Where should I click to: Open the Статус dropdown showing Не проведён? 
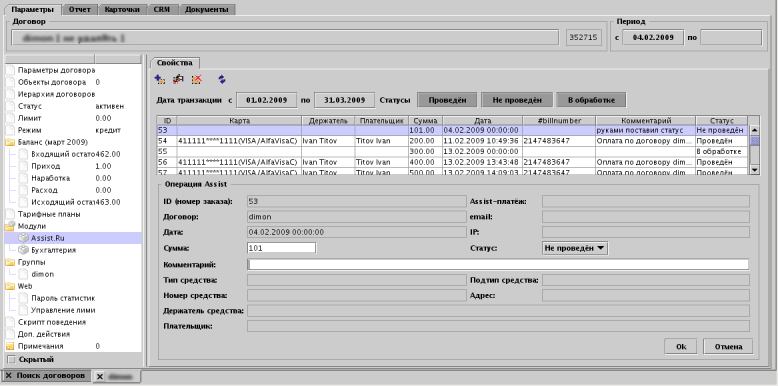[x=575, y=248]
